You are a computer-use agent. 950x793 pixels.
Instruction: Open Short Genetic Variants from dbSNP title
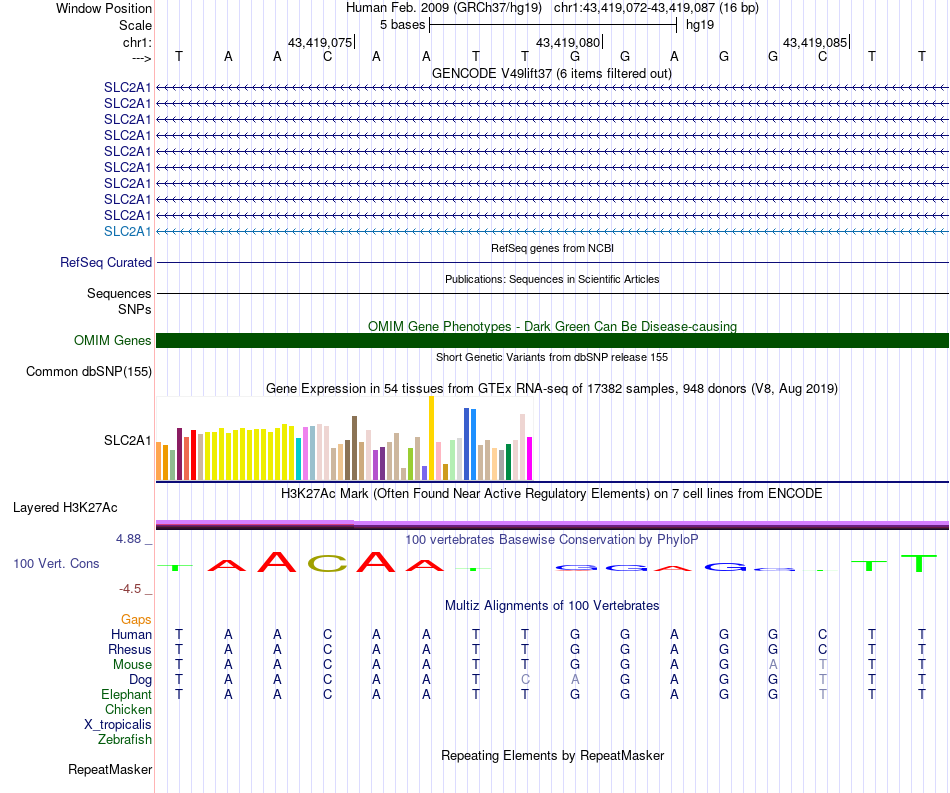(x=552, y=357)
